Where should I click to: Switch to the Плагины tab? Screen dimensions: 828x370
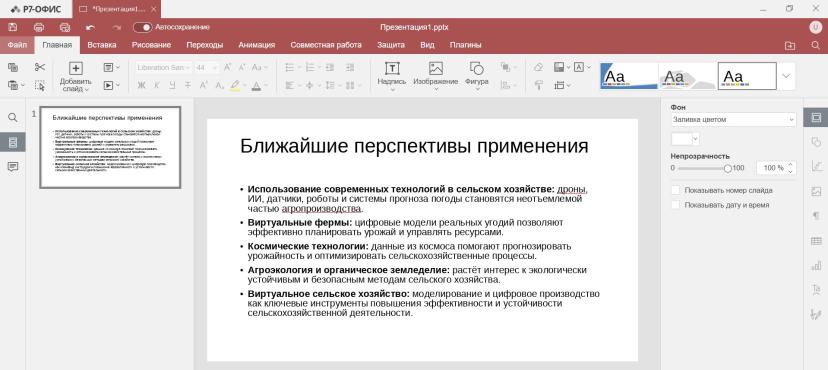[x=465, y=45]
